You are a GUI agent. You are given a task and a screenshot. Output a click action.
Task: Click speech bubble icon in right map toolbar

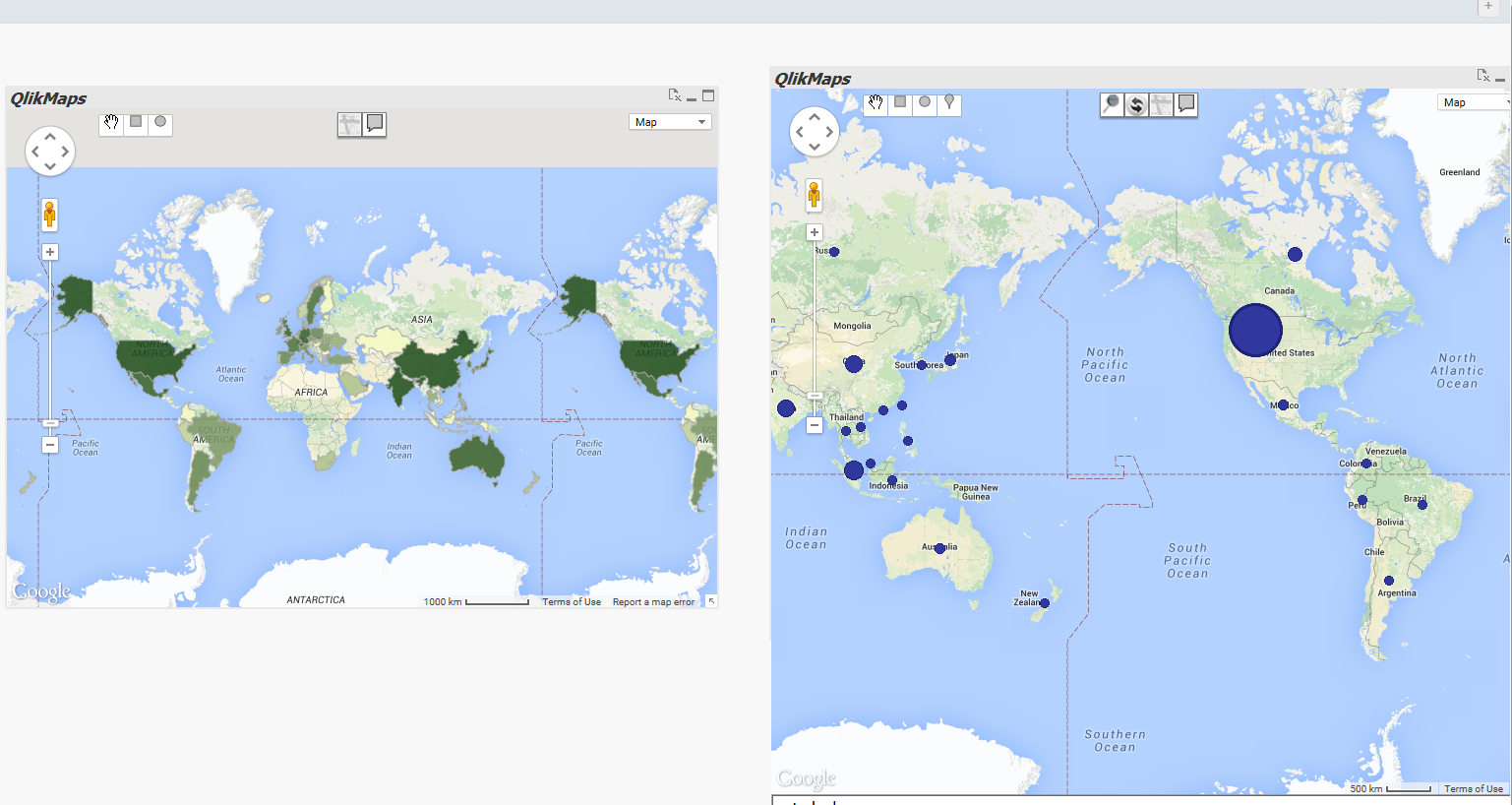(x=1186, y=104)
